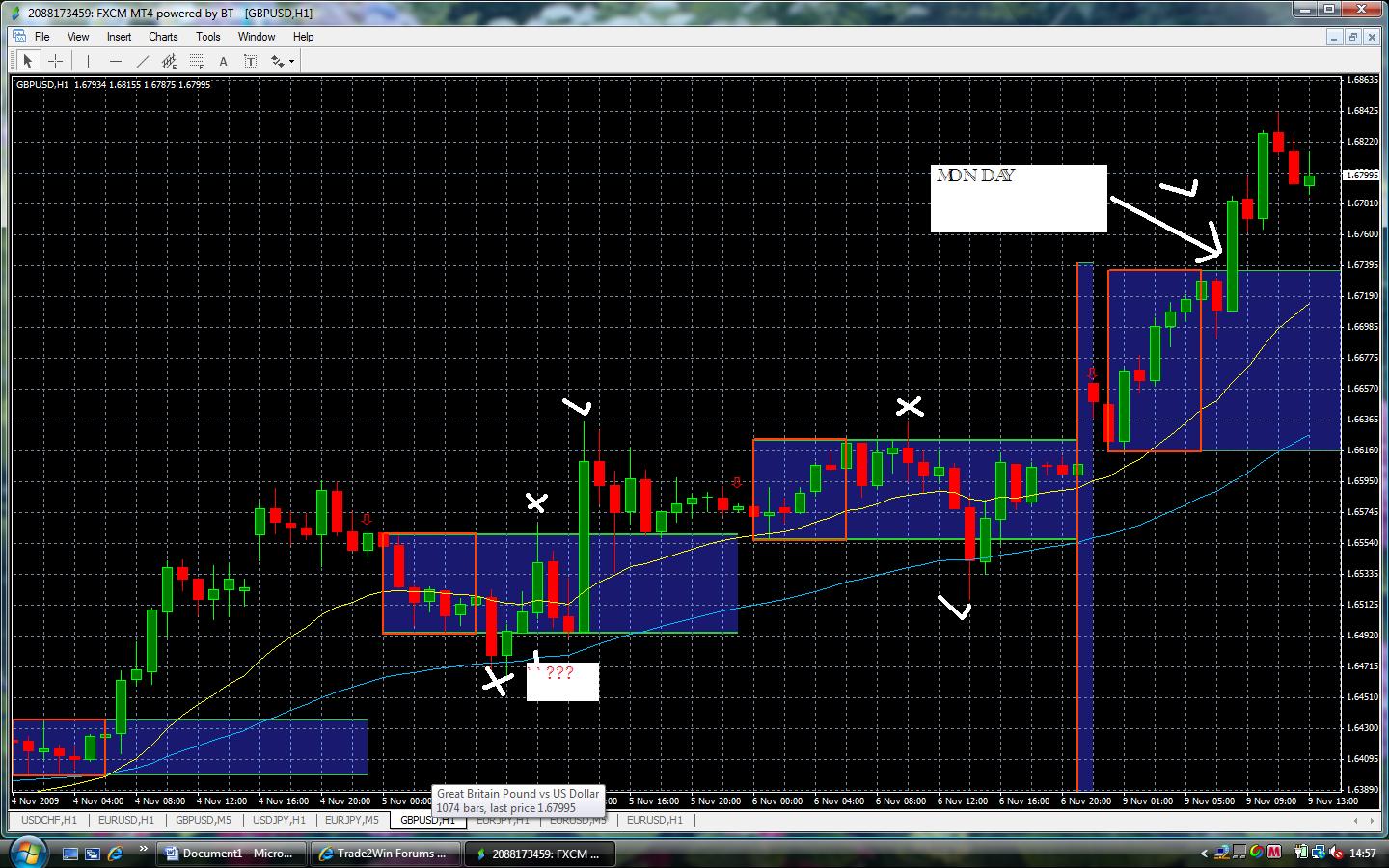This screenshot has width=1389, height=868.
Task: Click the 4 Nov 2009 time axis label
Action: 36,800
